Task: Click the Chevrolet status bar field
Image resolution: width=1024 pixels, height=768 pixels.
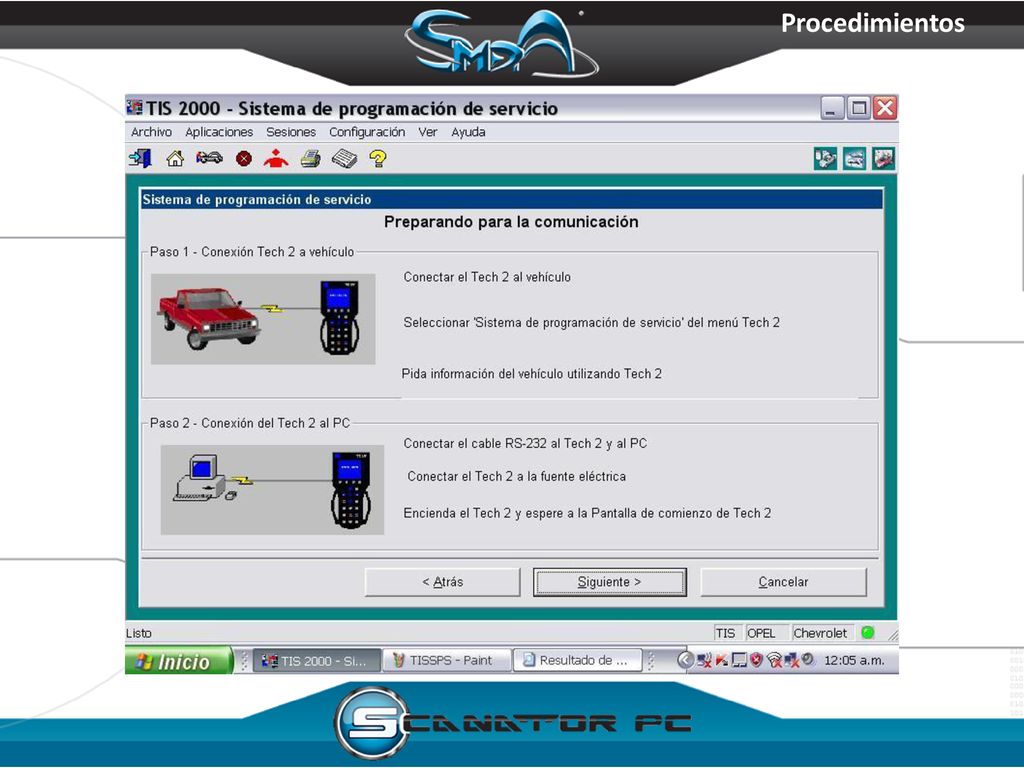Action: tap(822, 633)
